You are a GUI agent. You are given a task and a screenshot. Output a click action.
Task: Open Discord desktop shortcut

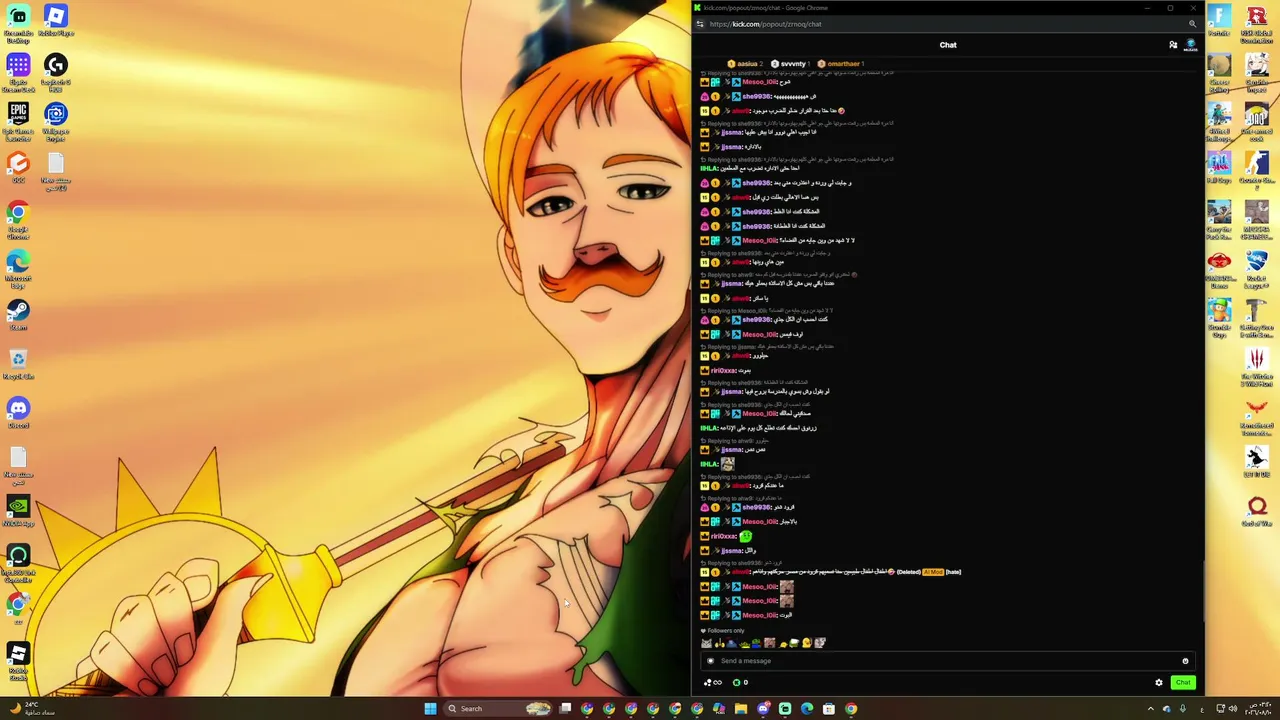18,413
